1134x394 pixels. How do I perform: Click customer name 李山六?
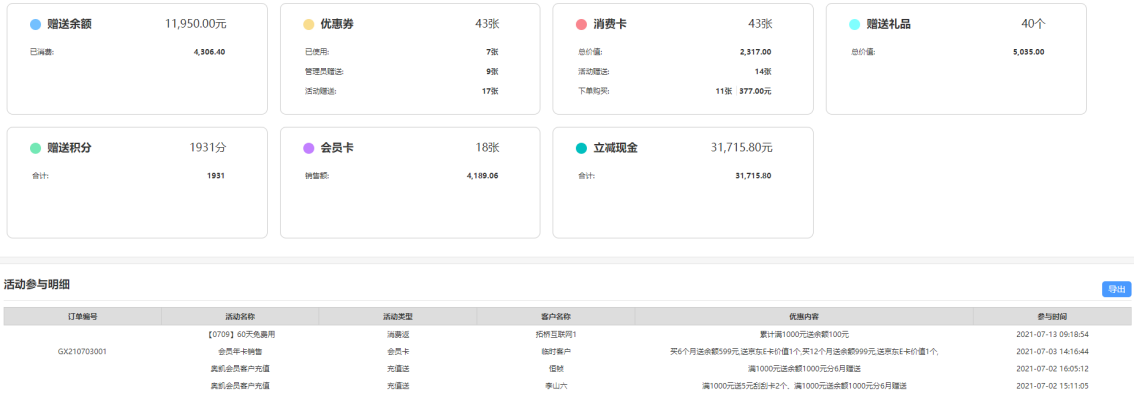coord(556,386)
